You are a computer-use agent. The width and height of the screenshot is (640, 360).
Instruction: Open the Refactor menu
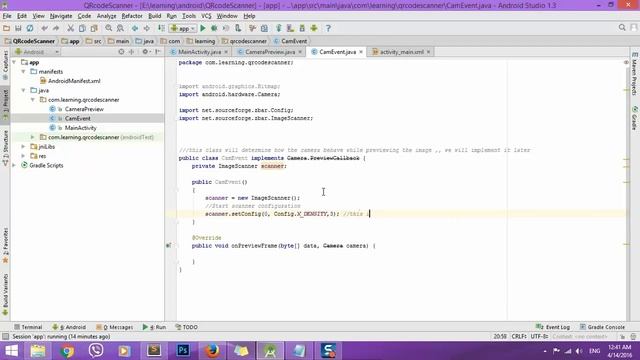pos(132,16)
